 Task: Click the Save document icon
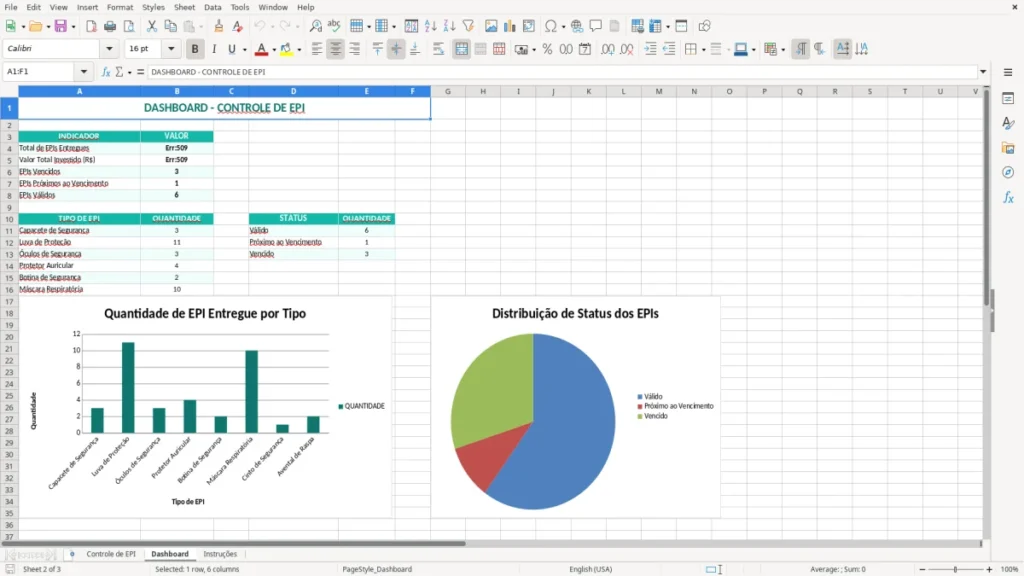coord(61,26)
